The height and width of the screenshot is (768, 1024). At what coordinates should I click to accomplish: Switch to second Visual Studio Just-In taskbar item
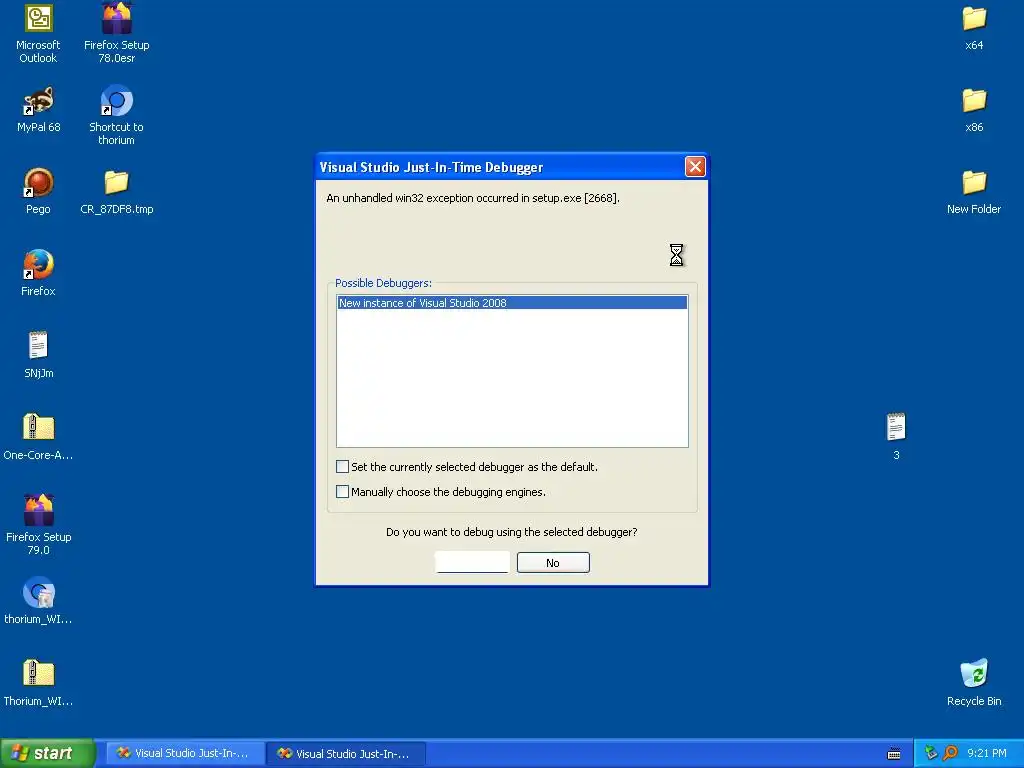pyautogui.click(x=345, y=754)
